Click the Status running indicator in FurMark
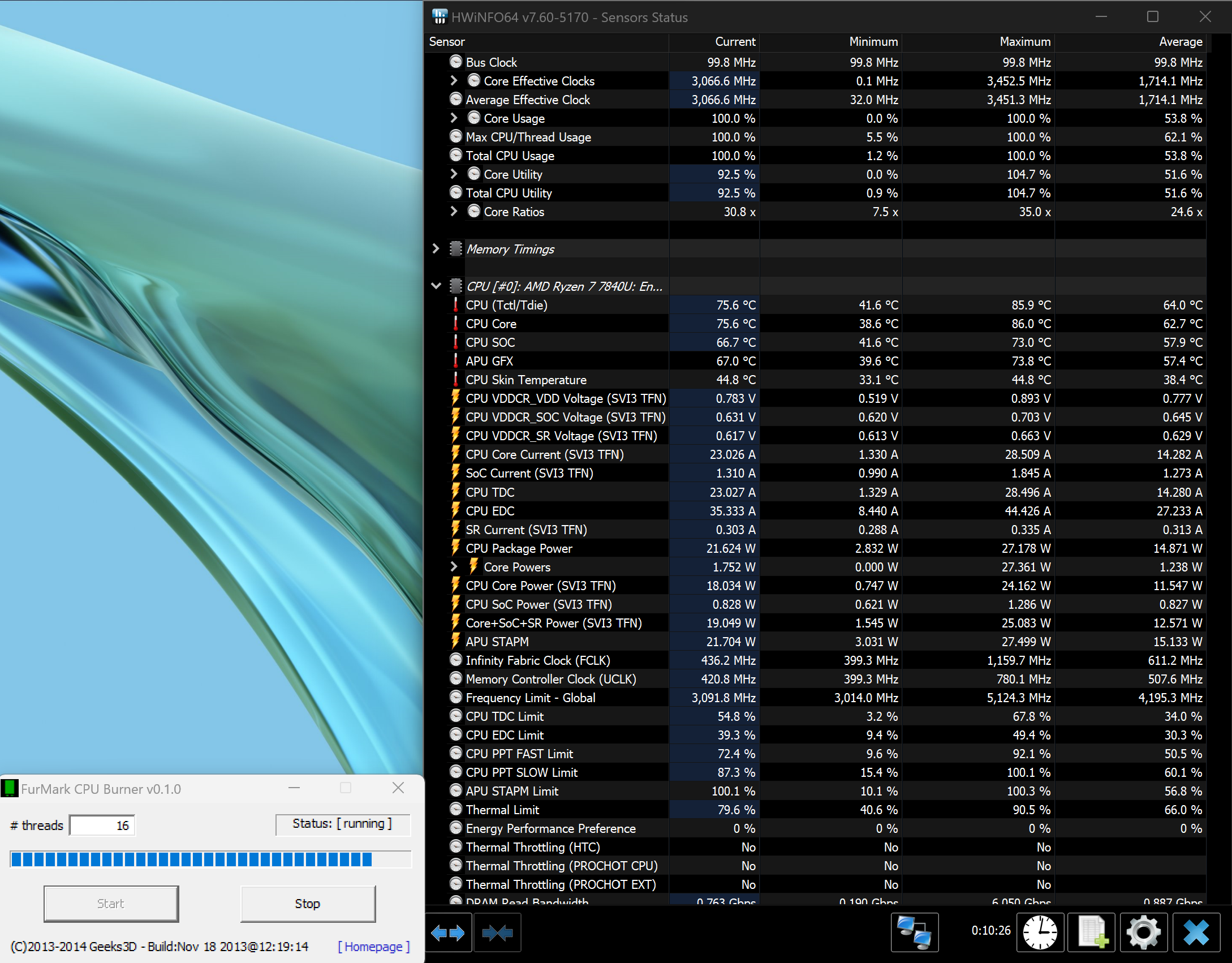This screenshot has height=963, width=1232. [x=342, y=824]
